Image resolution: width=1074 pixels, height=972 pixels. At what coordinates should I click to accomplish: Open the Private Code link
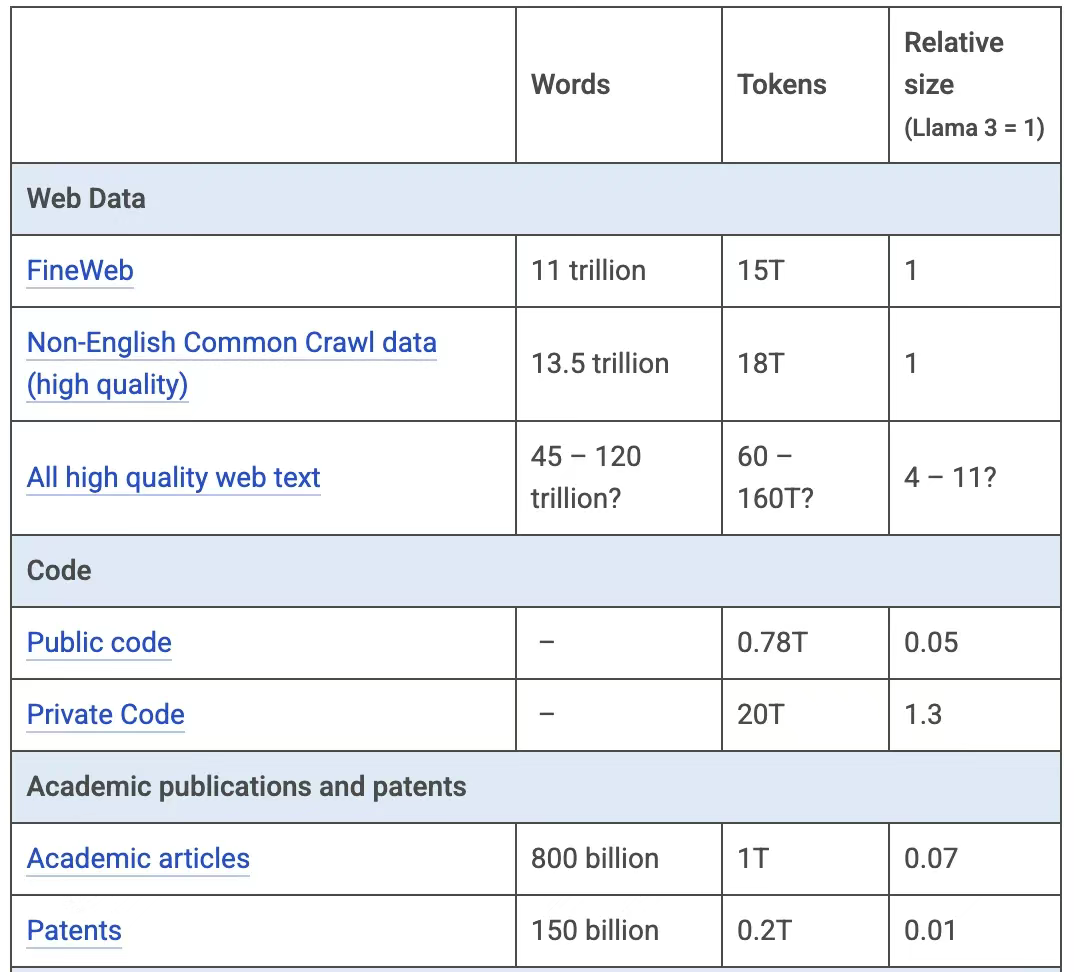tap(105, 715)
